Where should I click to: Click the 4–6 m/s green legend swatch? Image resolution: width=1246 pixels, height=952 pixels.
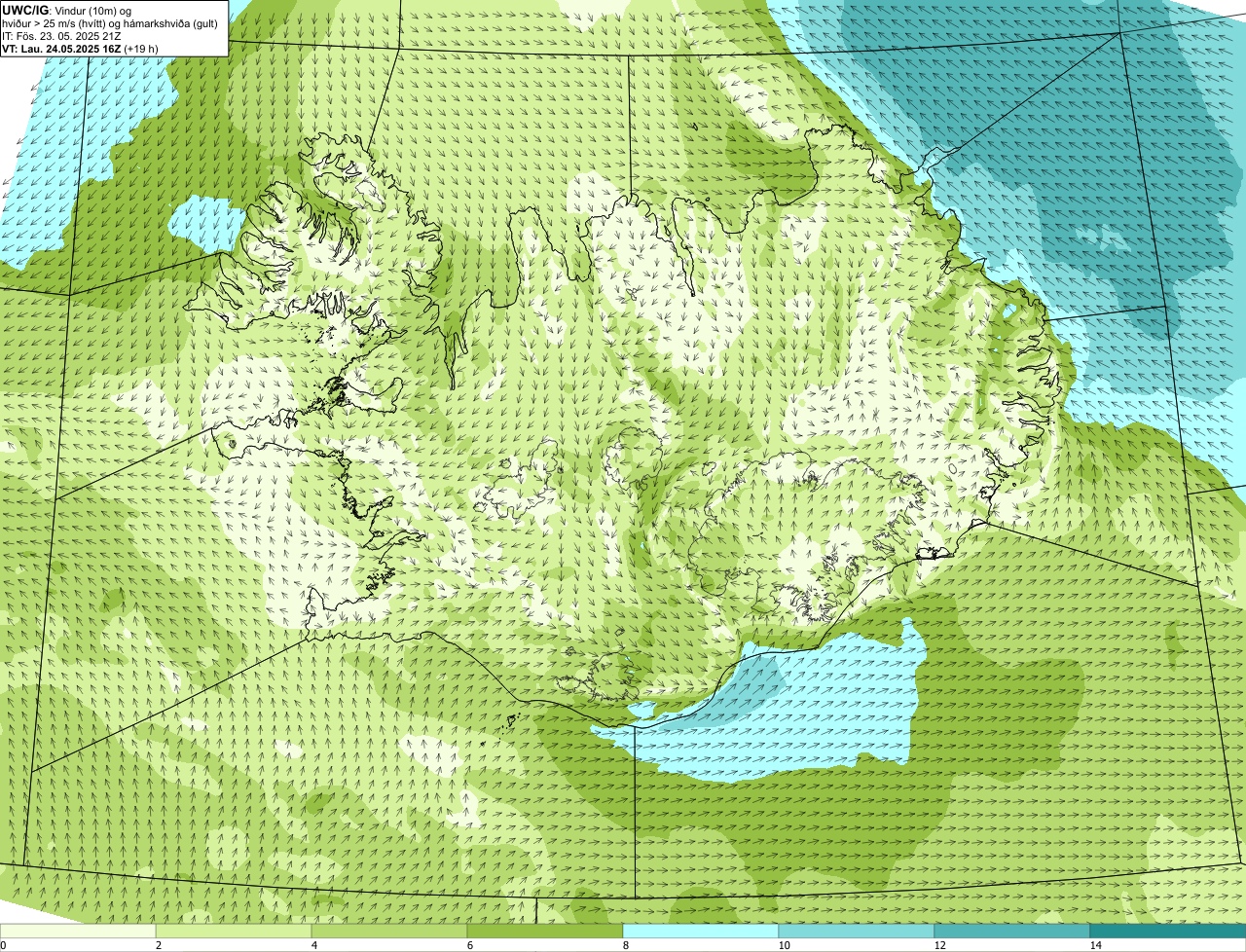coord(389,931)
